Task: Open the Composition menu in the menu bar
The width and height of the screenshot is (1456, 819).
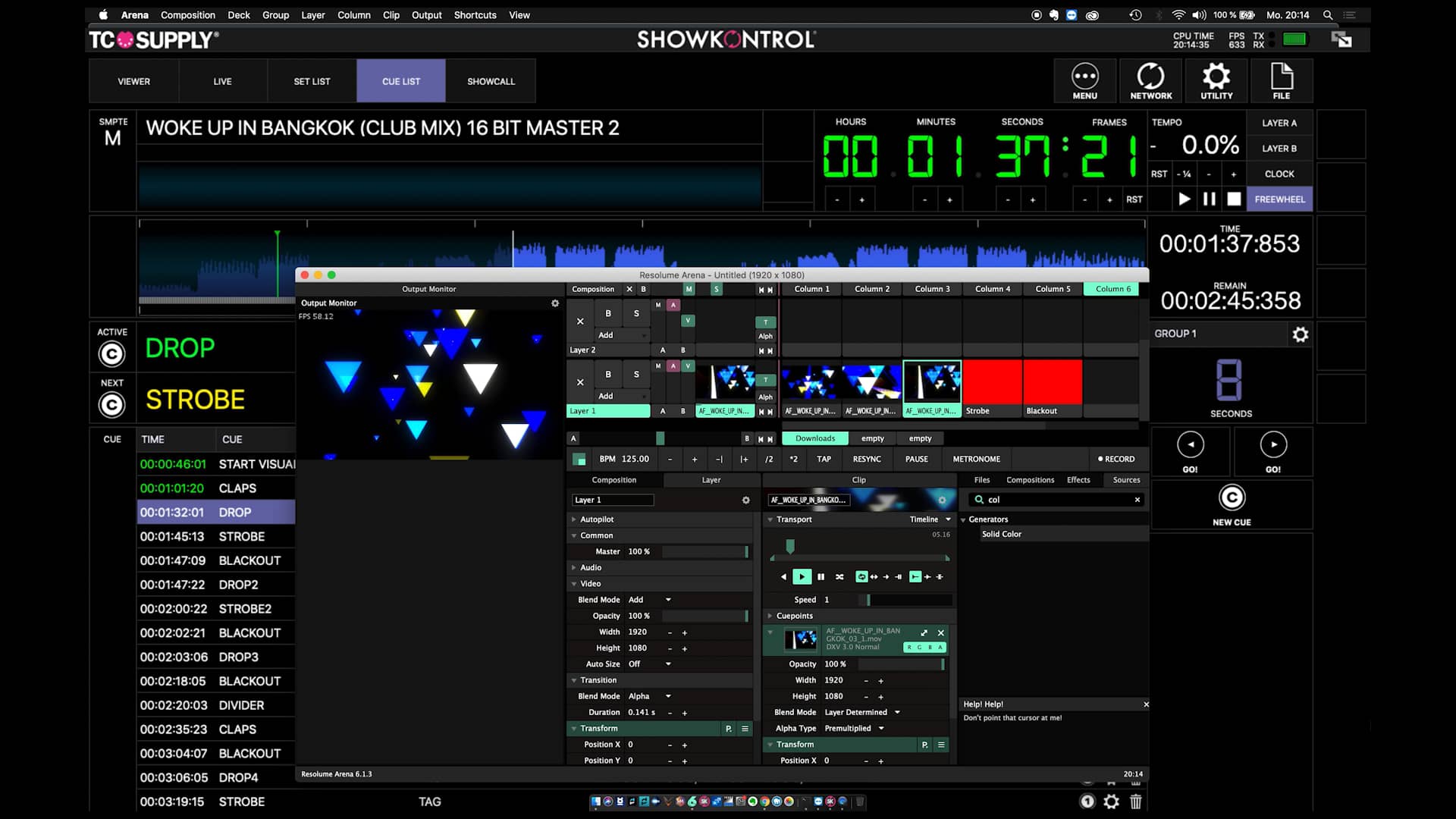Action: coord(188,14)
